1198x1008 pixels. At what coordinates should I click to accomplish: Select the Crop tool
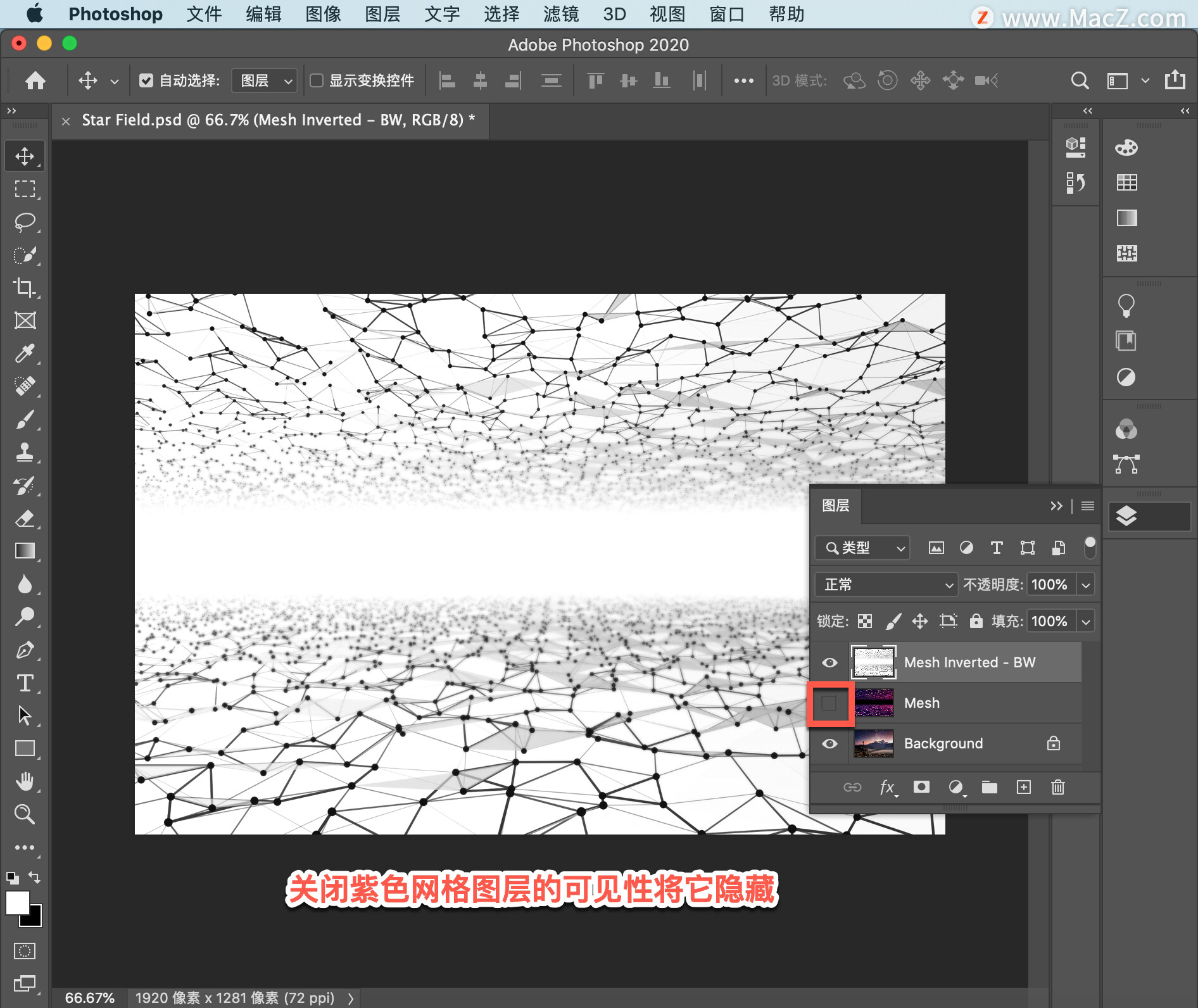(25, 287)
